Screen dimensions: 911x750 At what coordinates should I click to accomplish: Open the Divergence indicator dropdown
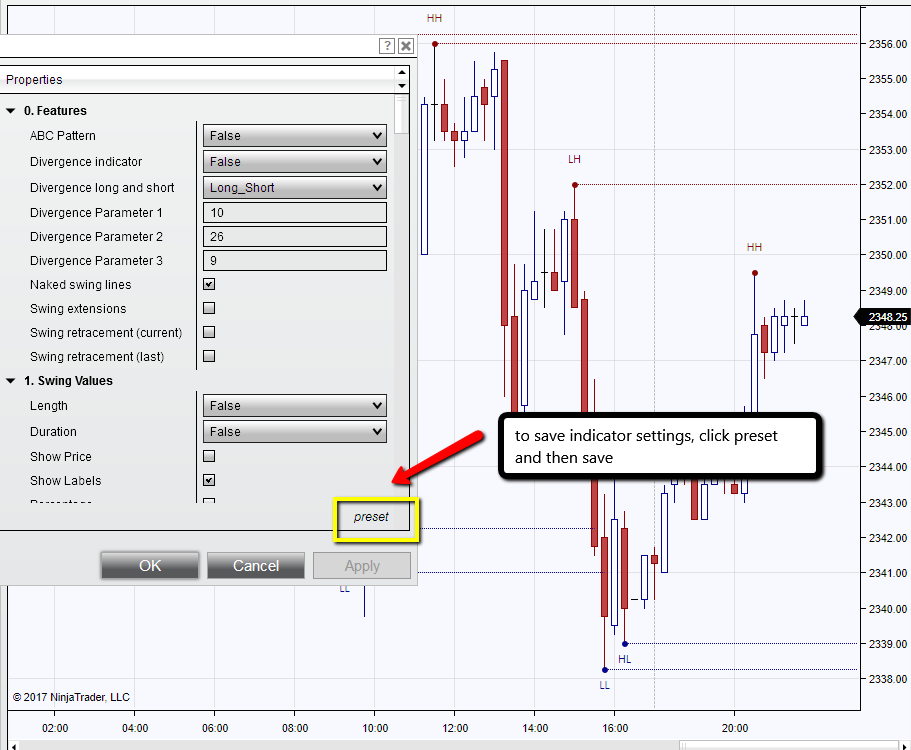tap(295, 162)
